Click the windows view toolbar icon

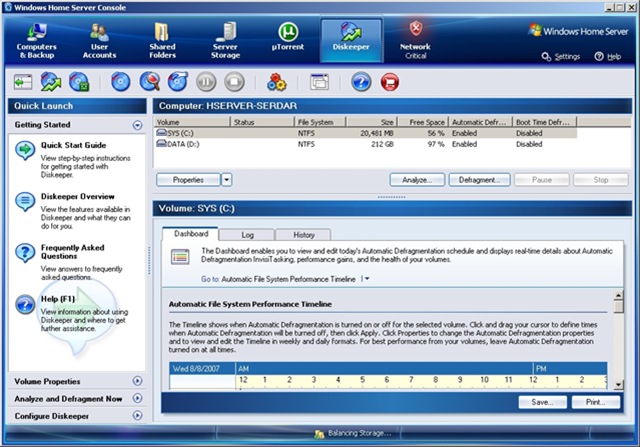point(319,82)
